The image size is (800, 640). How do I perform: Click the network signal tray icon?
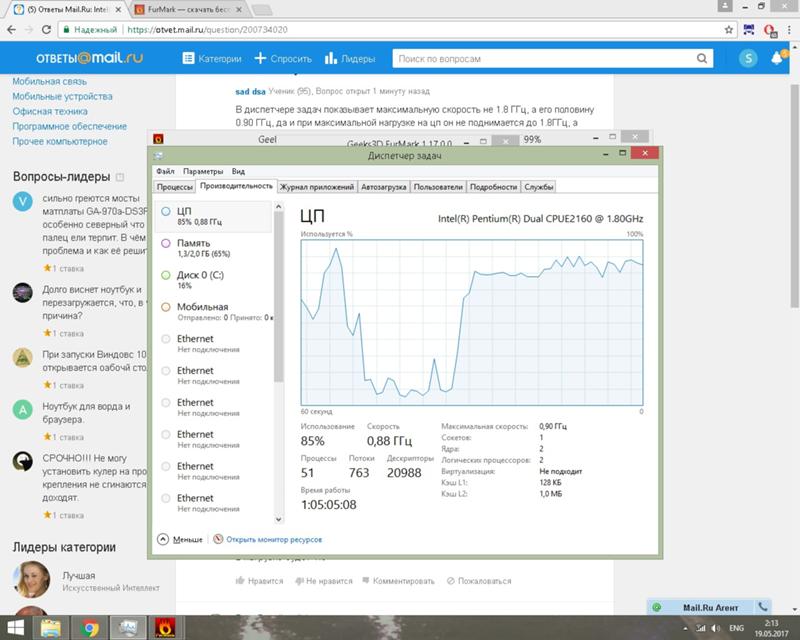701,628
